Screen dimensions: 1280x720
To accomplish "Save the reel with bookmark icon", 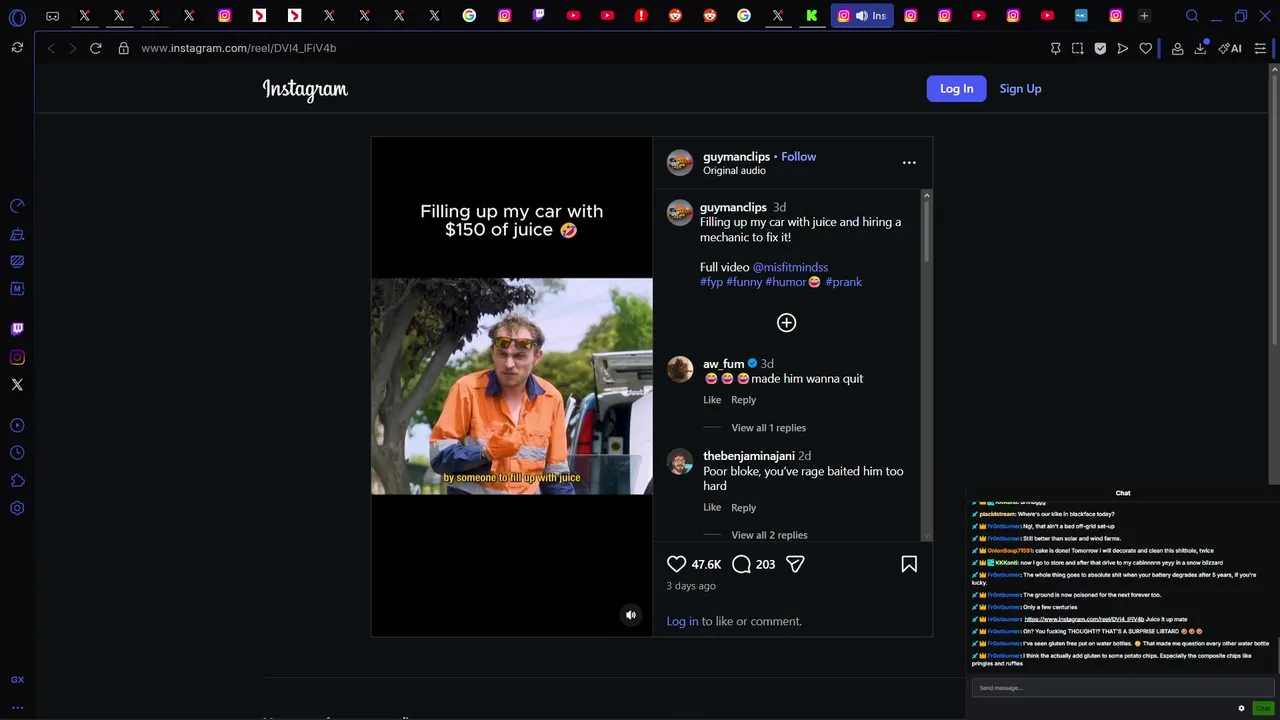I will click(909, 564).
